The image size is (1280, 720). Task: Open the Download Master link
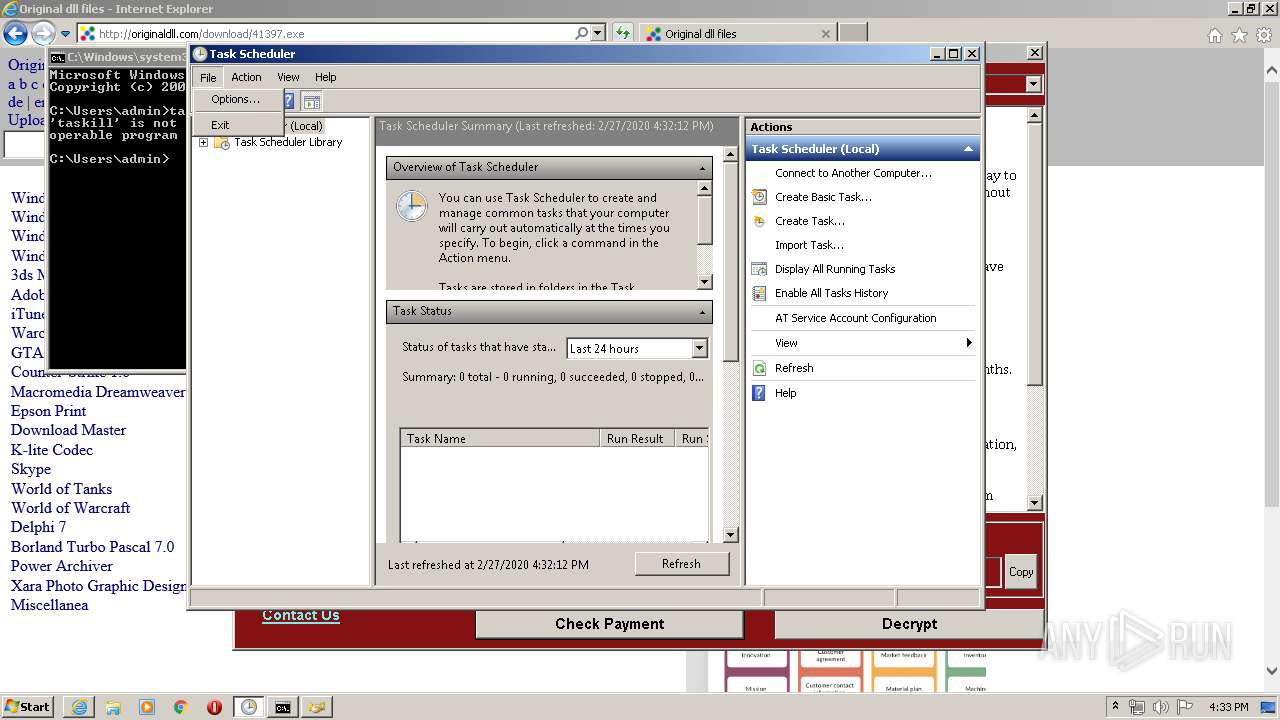(68, 430)
